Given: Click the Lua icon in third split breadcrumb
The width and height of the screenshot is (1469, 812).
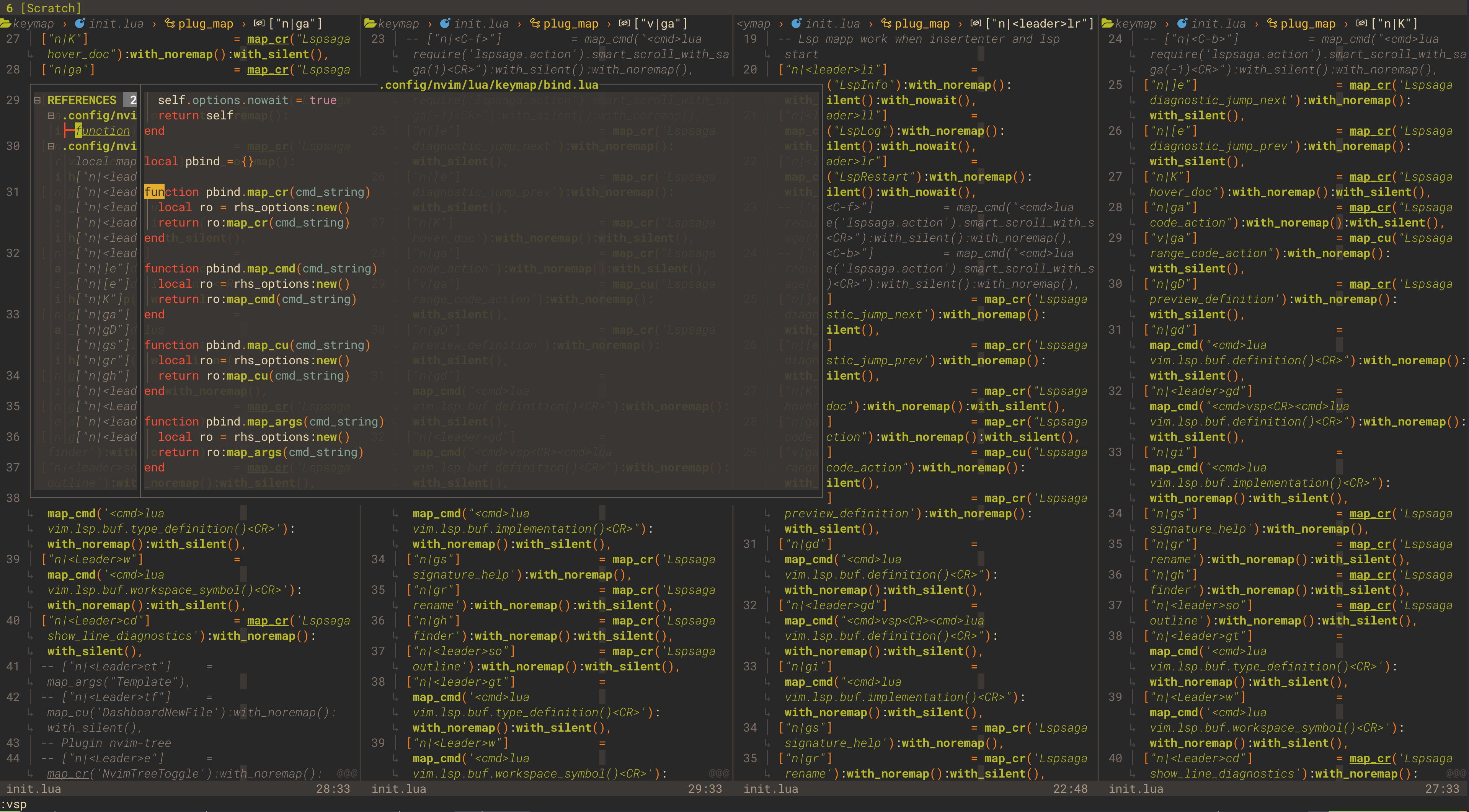Looking at the screenshot, I should tap(796, 23).
